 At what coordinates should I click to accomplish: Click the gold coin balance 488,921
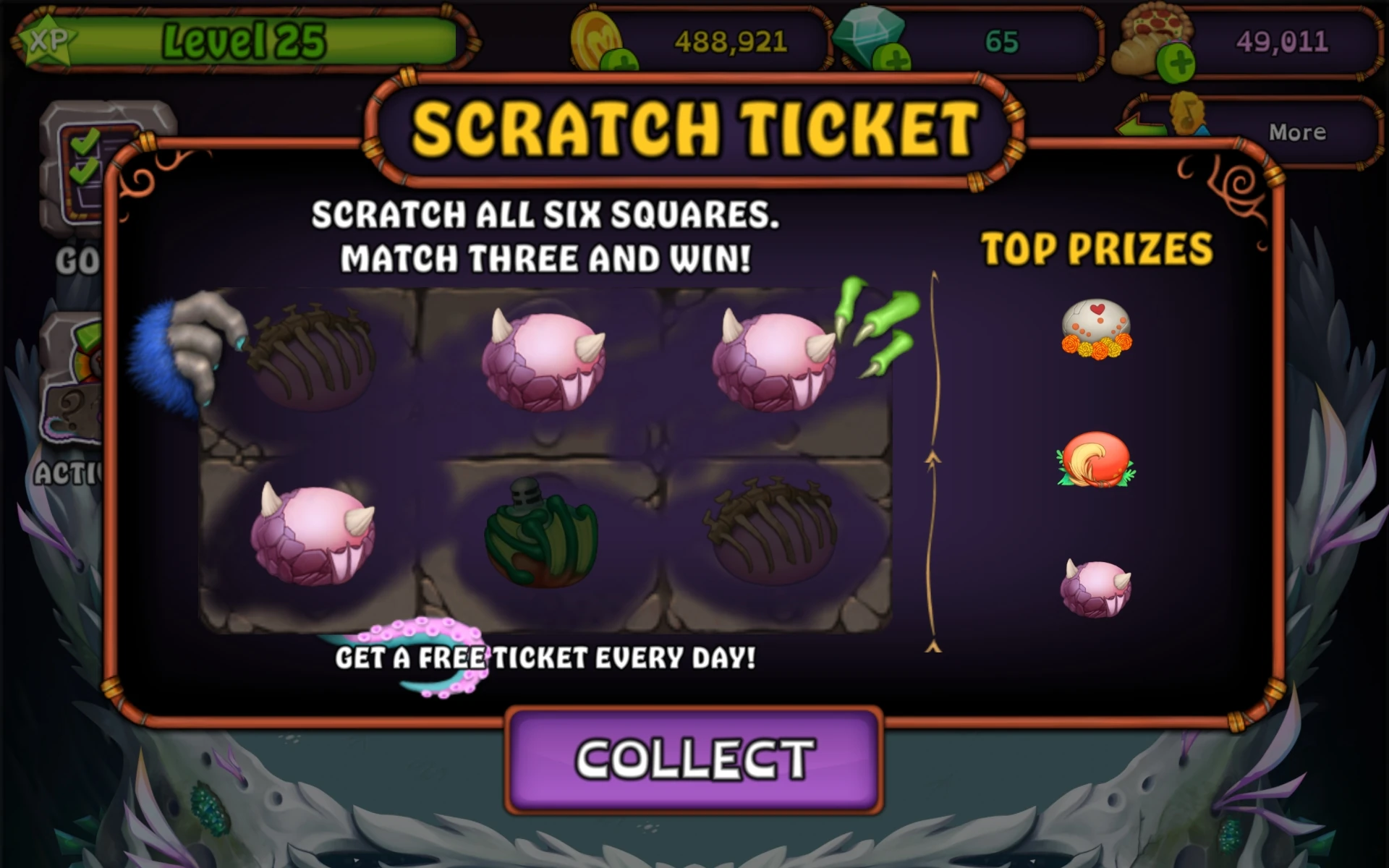coord(731,42)
